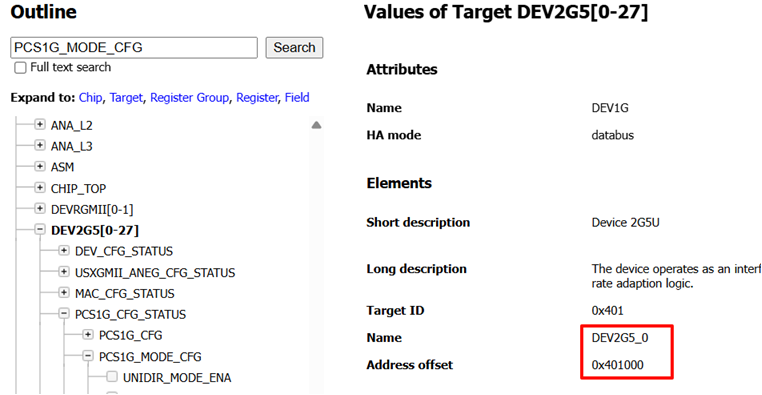762x395 pixels.
Task: Click the Attributes section heading
Action: point(402,69)
